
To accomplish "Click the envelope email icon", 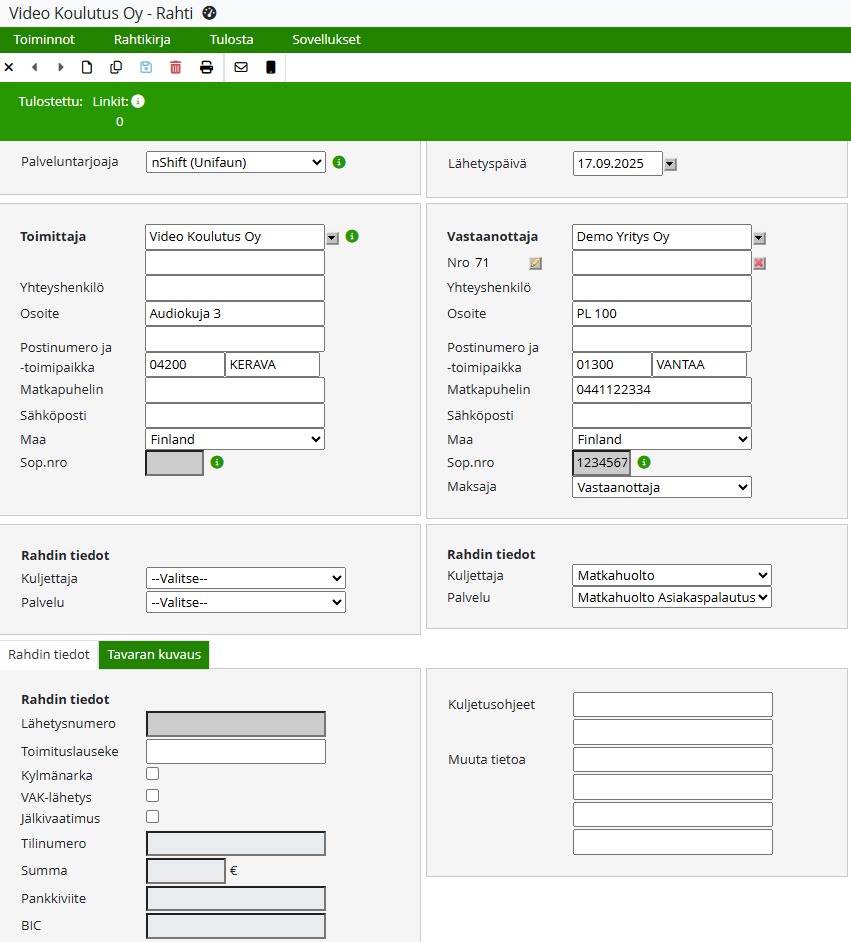I will (241, 67).
